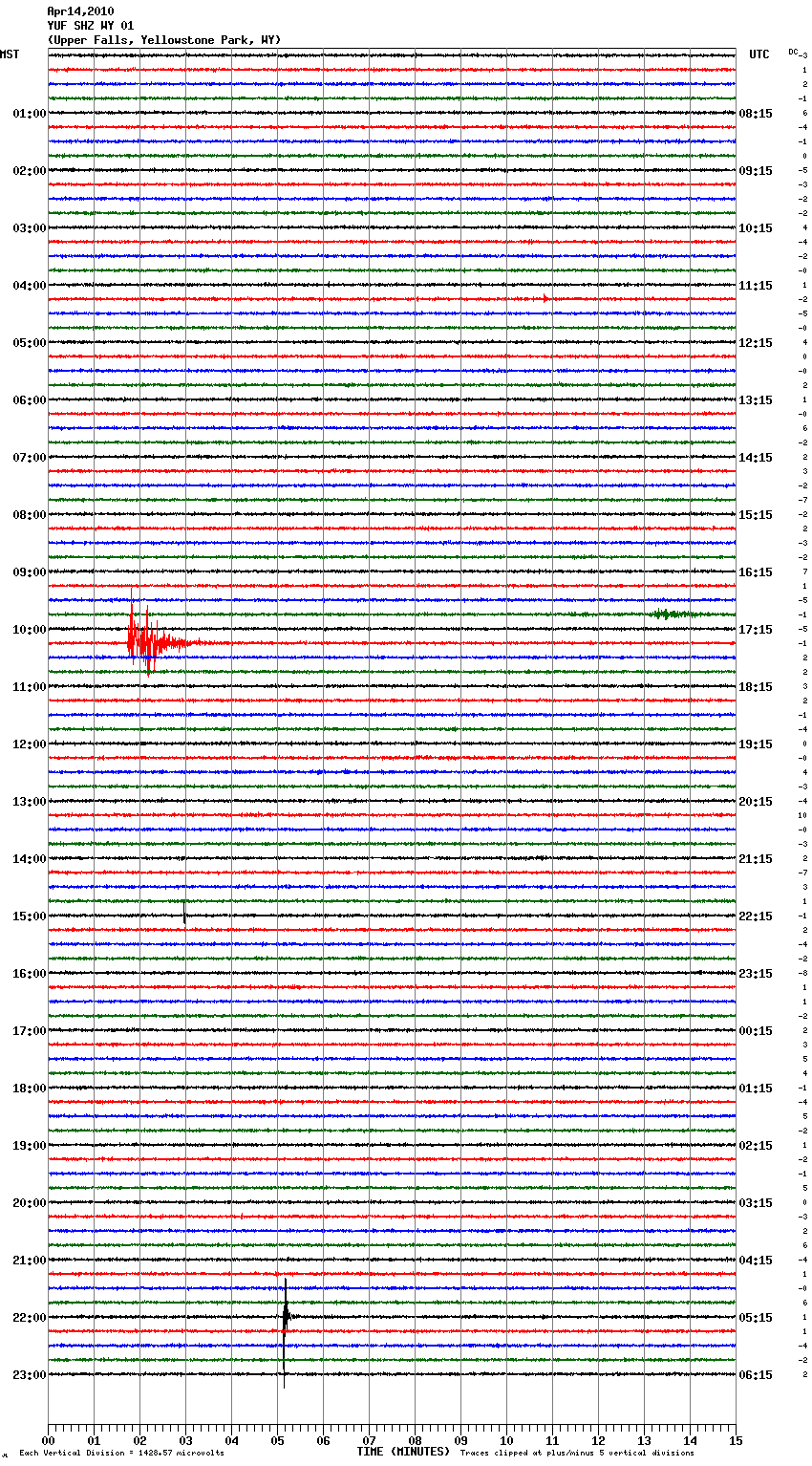812x1466 pixels.
Task: Click the MST column header
Action: coord(10,54)
